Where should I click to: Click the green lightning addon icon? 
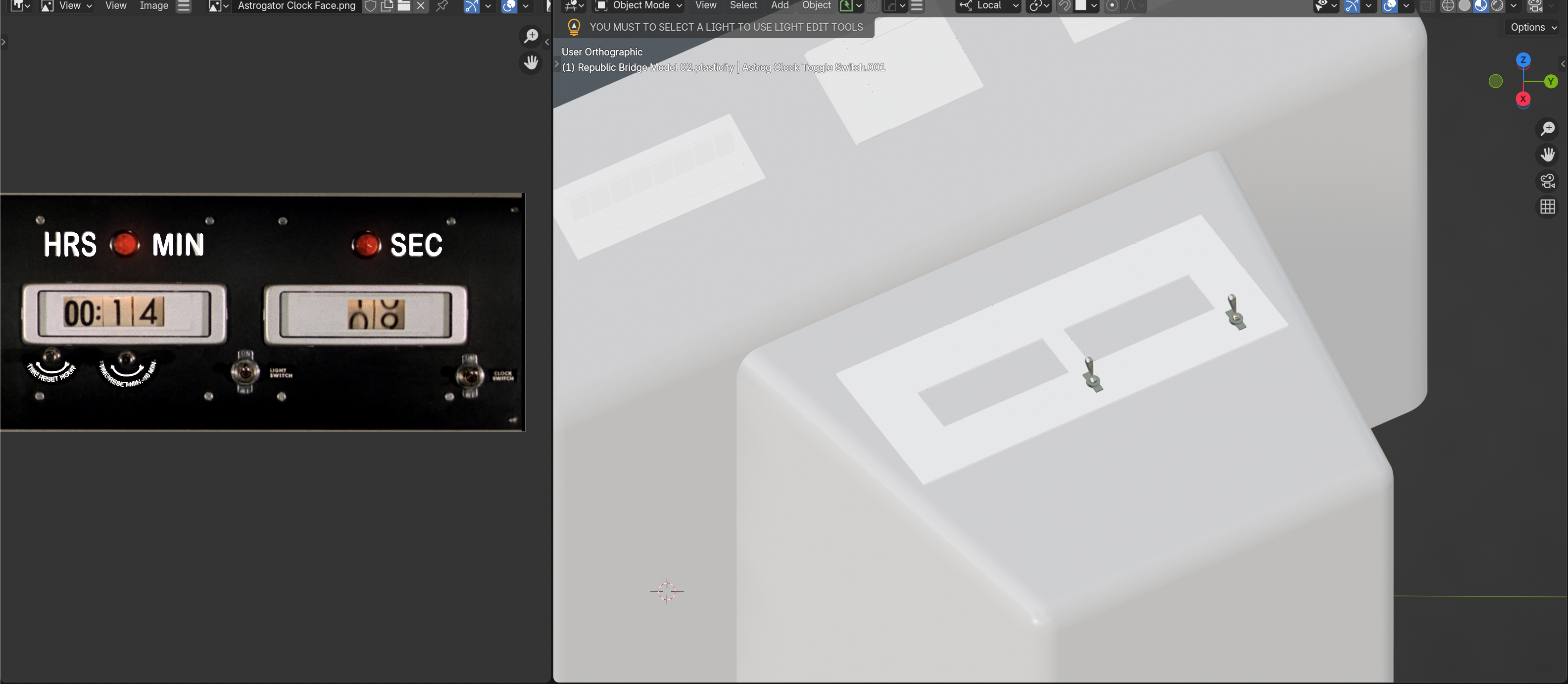pyautogui.click(x=846, y=5)
